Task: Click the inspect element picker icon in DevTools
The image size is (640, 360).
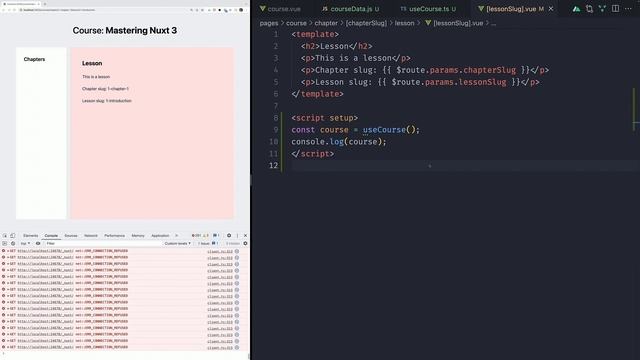Action: (x=5, y=236)
